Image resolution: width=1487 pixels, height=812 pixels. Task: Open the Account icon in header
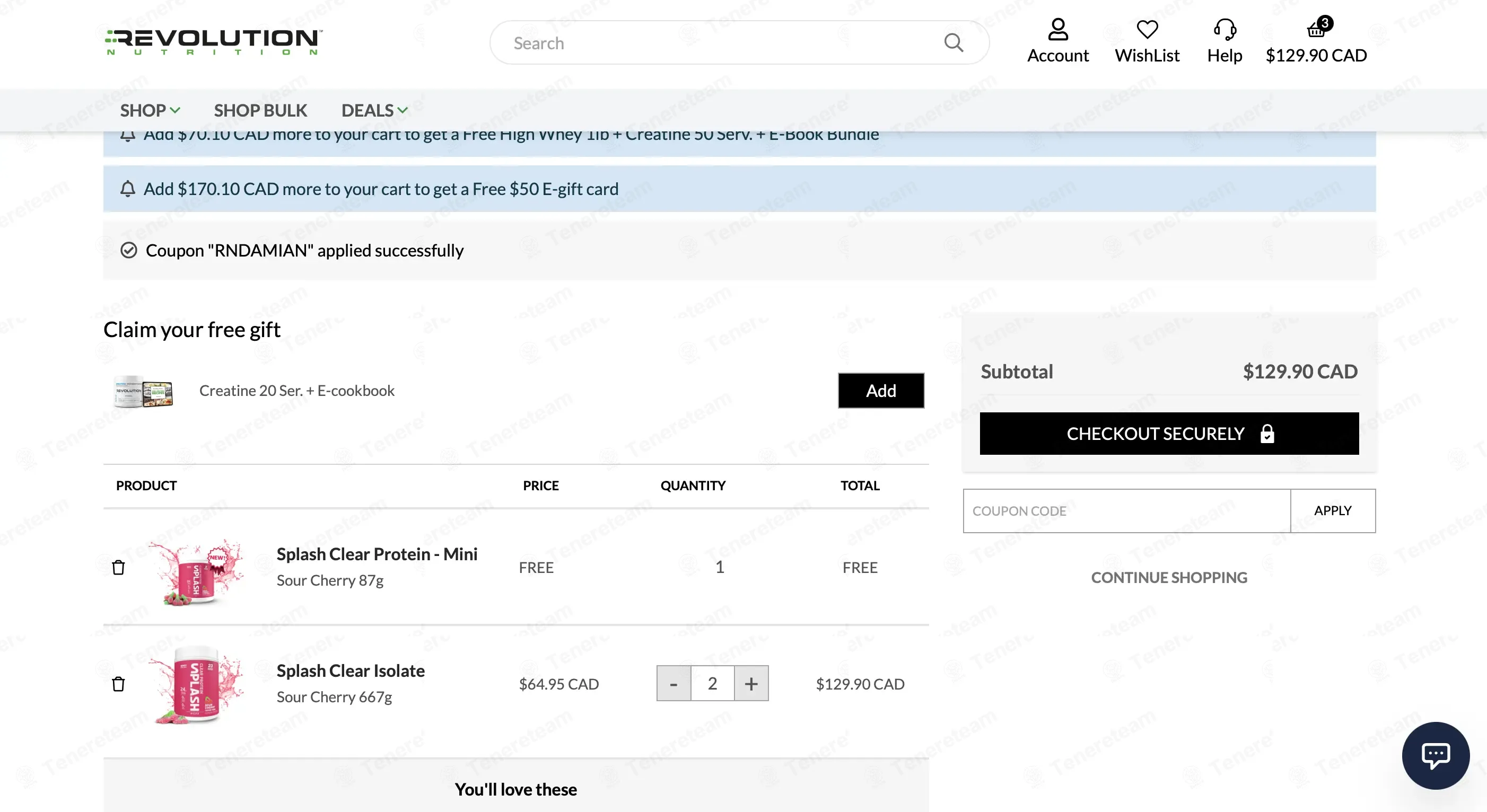[1057, 30]
